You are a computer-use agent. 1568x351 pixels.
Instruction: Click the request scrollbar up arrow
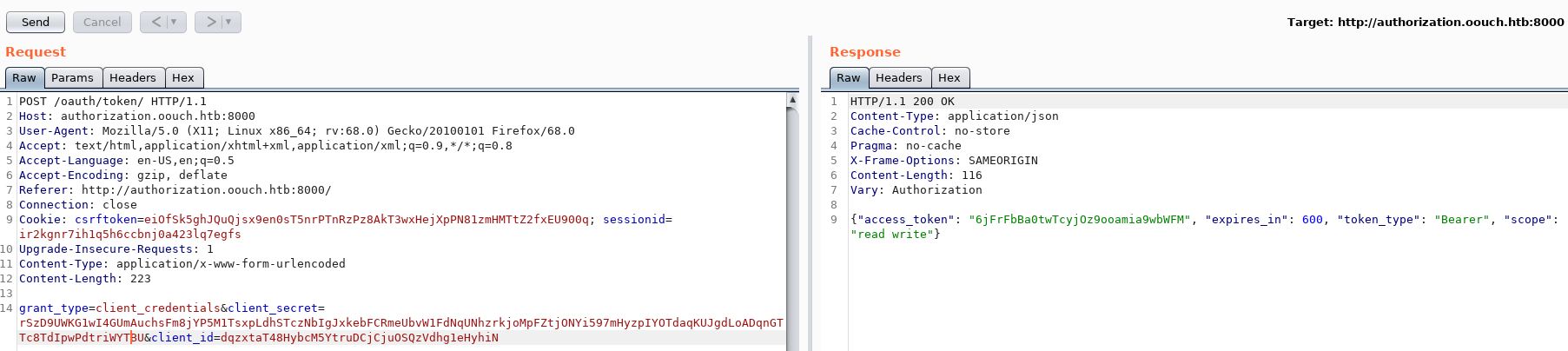[x=792, y=100]
